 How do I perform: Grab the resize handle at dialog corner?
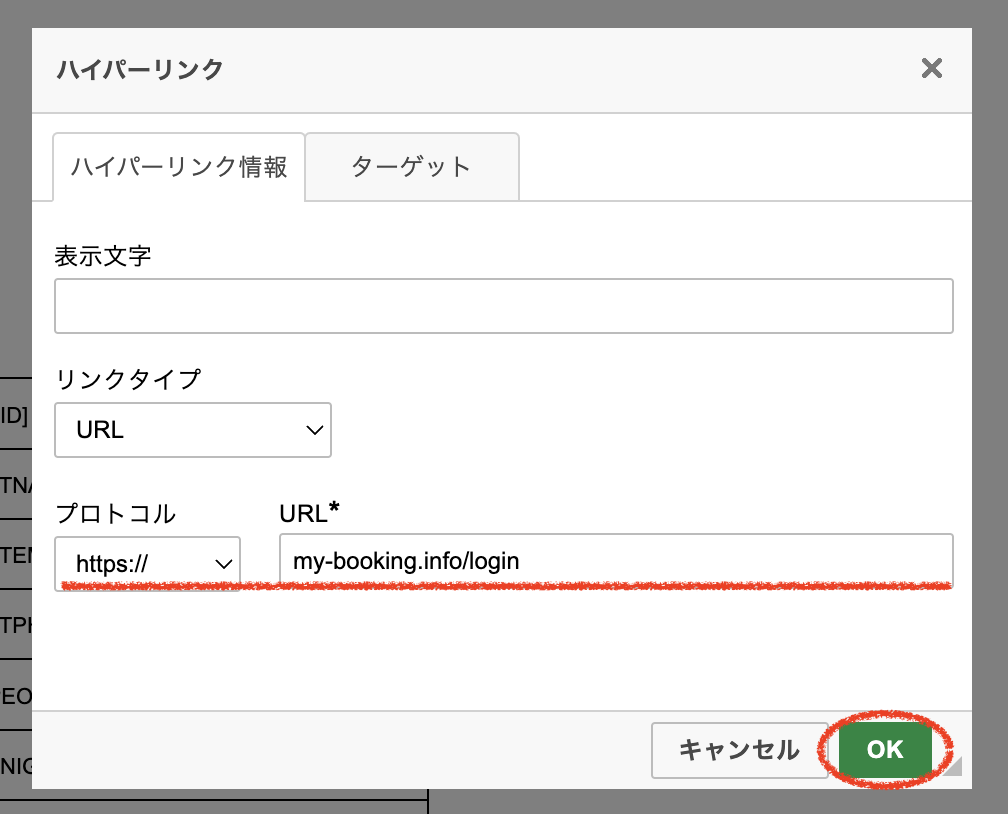click(953, 767)
